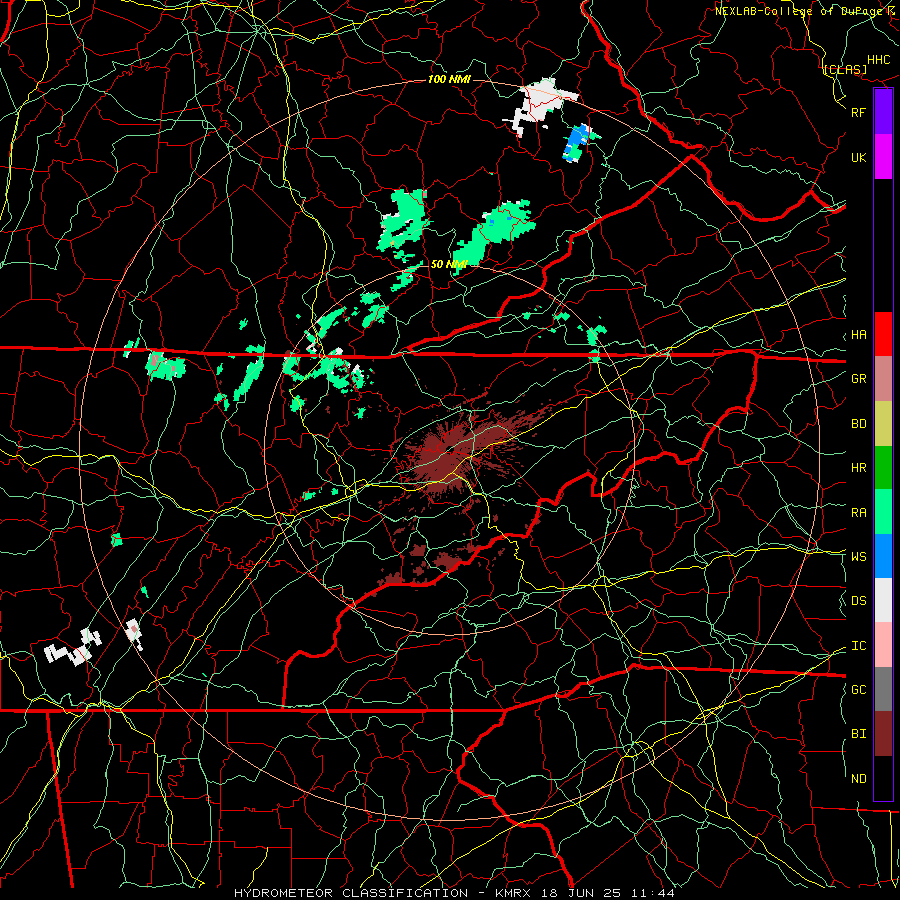The height and width of the screenshot is (900, 900).
Task: Click the GR legend label
Action: 858,379
